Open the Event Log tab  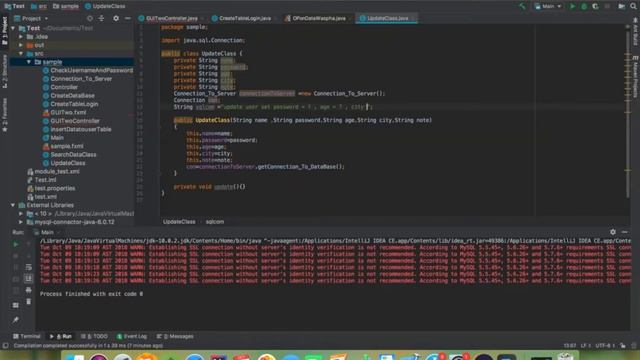(132, 336)
